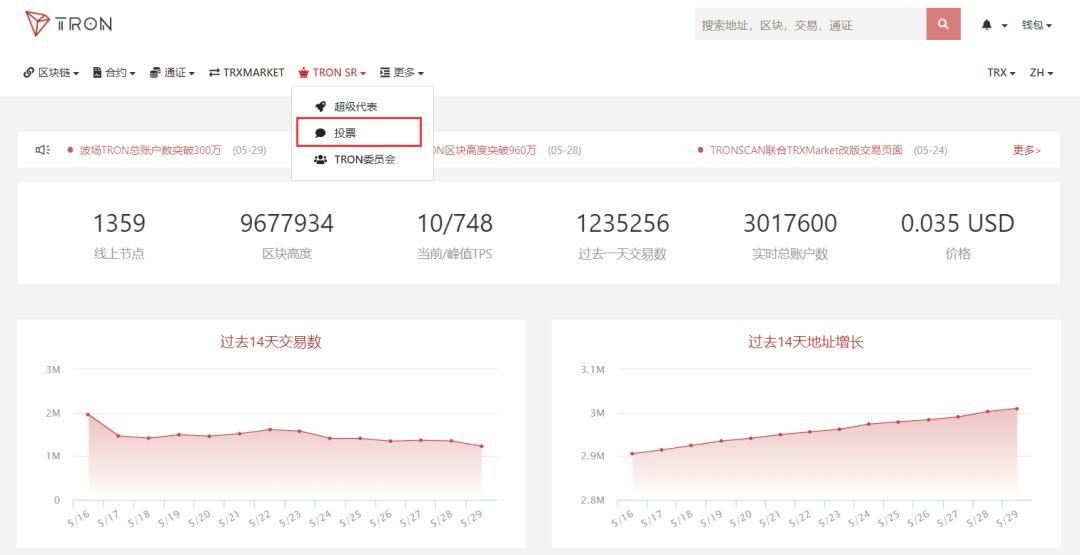
Task: Open the notification bell
Action: click(x=987, y=25)
